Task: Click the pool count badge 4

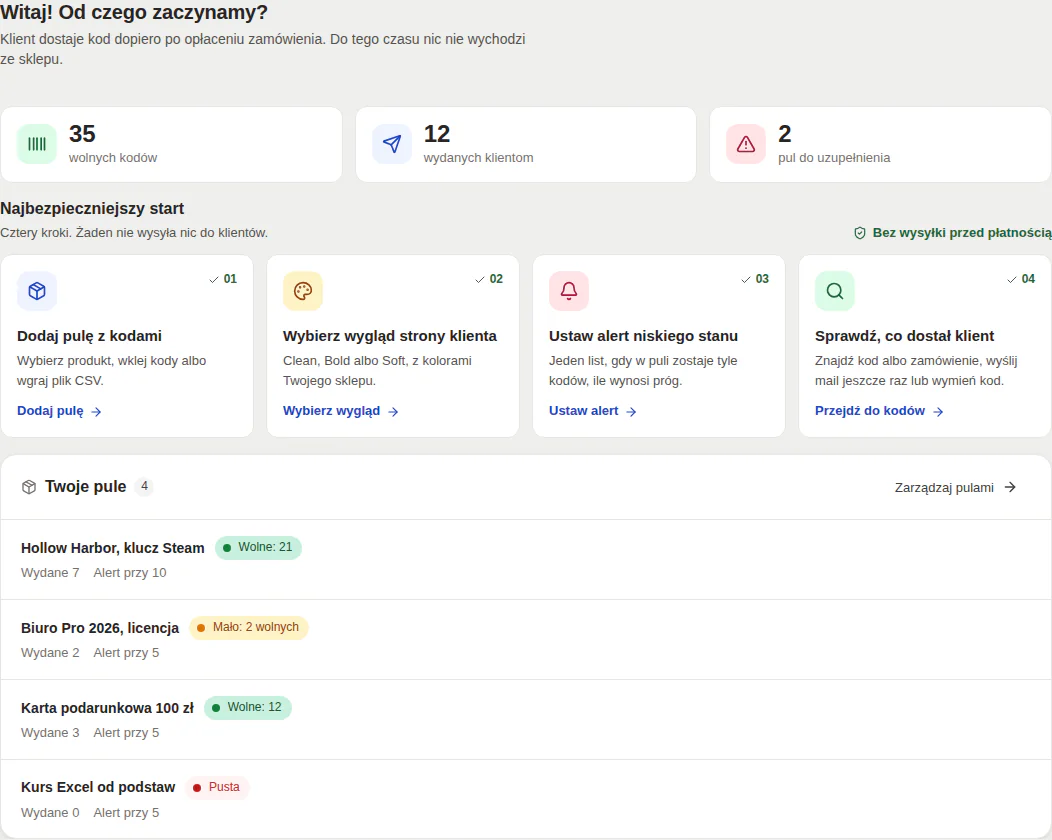Action: click(144, 486)
